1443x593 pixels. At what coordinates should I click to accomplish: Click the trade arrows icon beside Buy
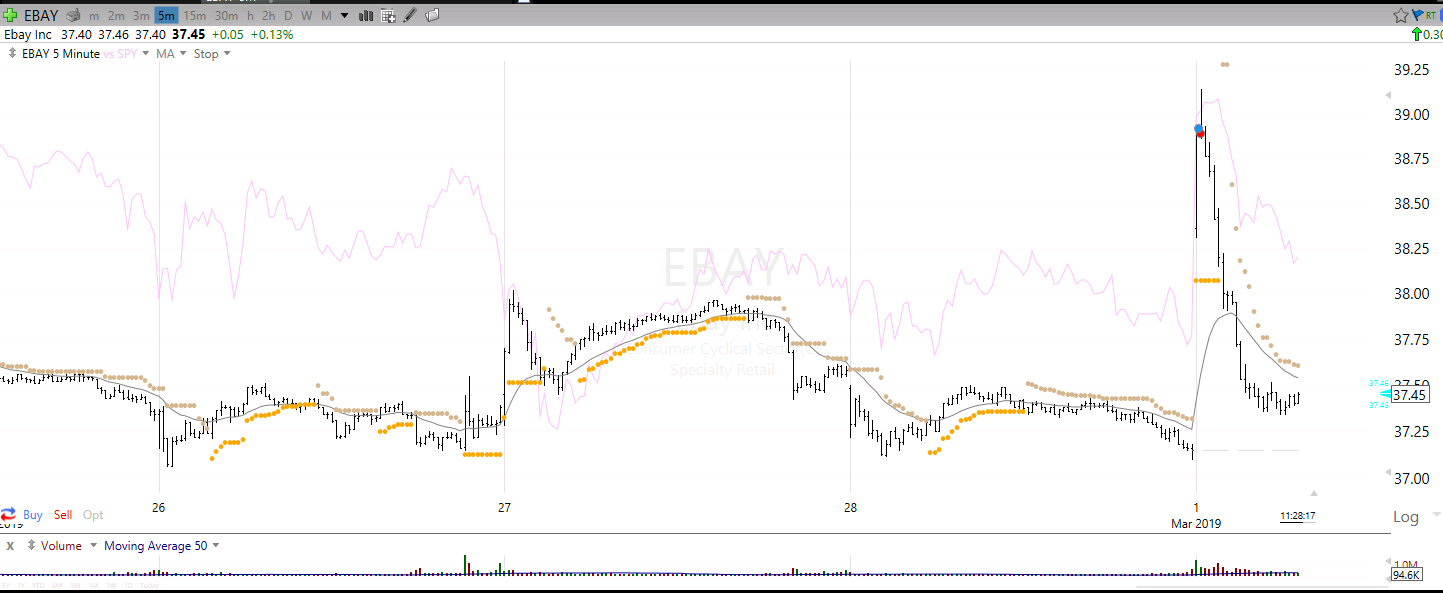(9, 513)
